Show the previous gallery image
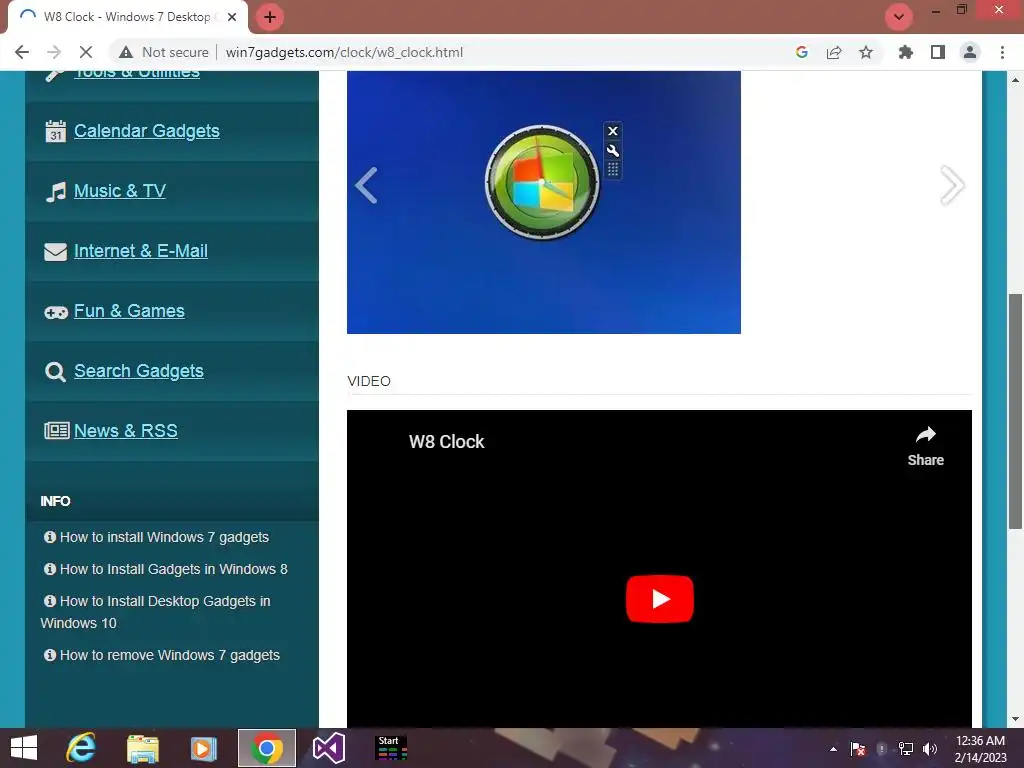Viewport: 1024px width, 768px height. pyautogui.click(x=366, y=185)
